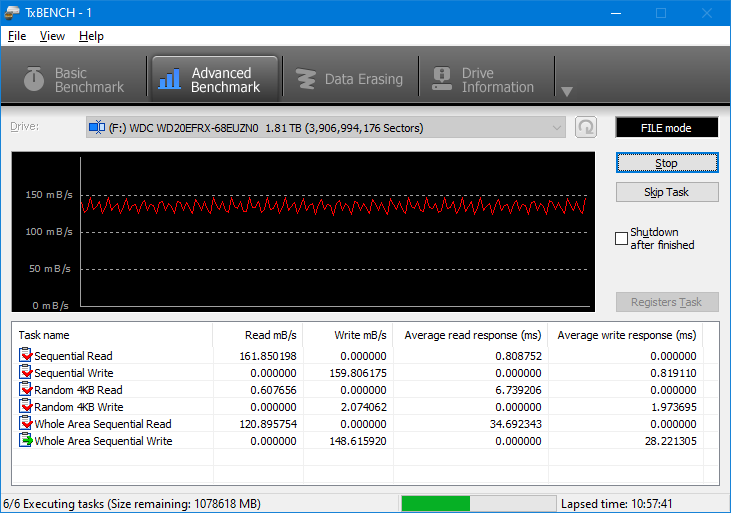The image size is (731, 513).
Task: Click the 150 mB/s graph axis label
Action: (x=49, y=194)
